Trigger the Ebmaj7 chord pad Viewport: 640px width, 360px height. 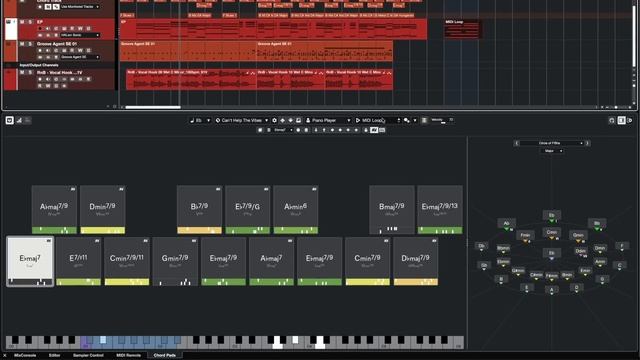coord(30,262)
